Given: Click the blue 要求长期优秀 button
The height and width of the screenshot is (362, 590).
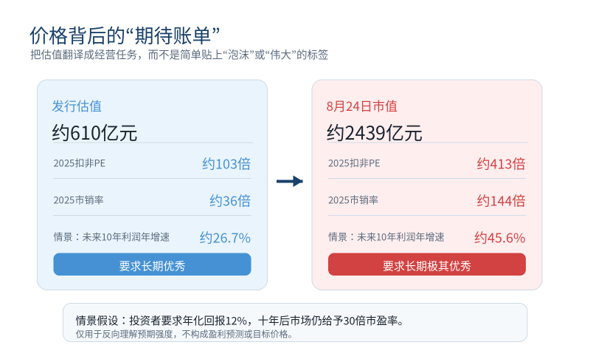Looking at the screenshot, I should click(152, 265).
